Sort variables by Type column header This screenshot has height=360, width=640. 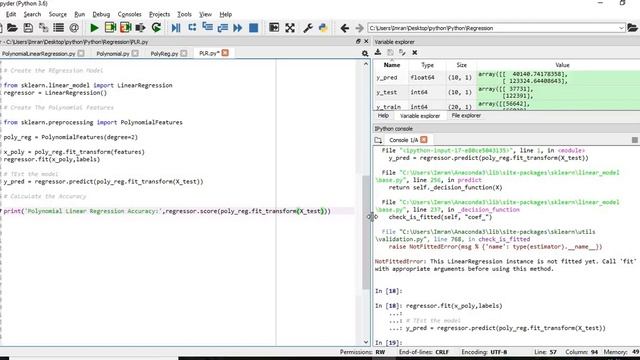[x=427, y=65]
